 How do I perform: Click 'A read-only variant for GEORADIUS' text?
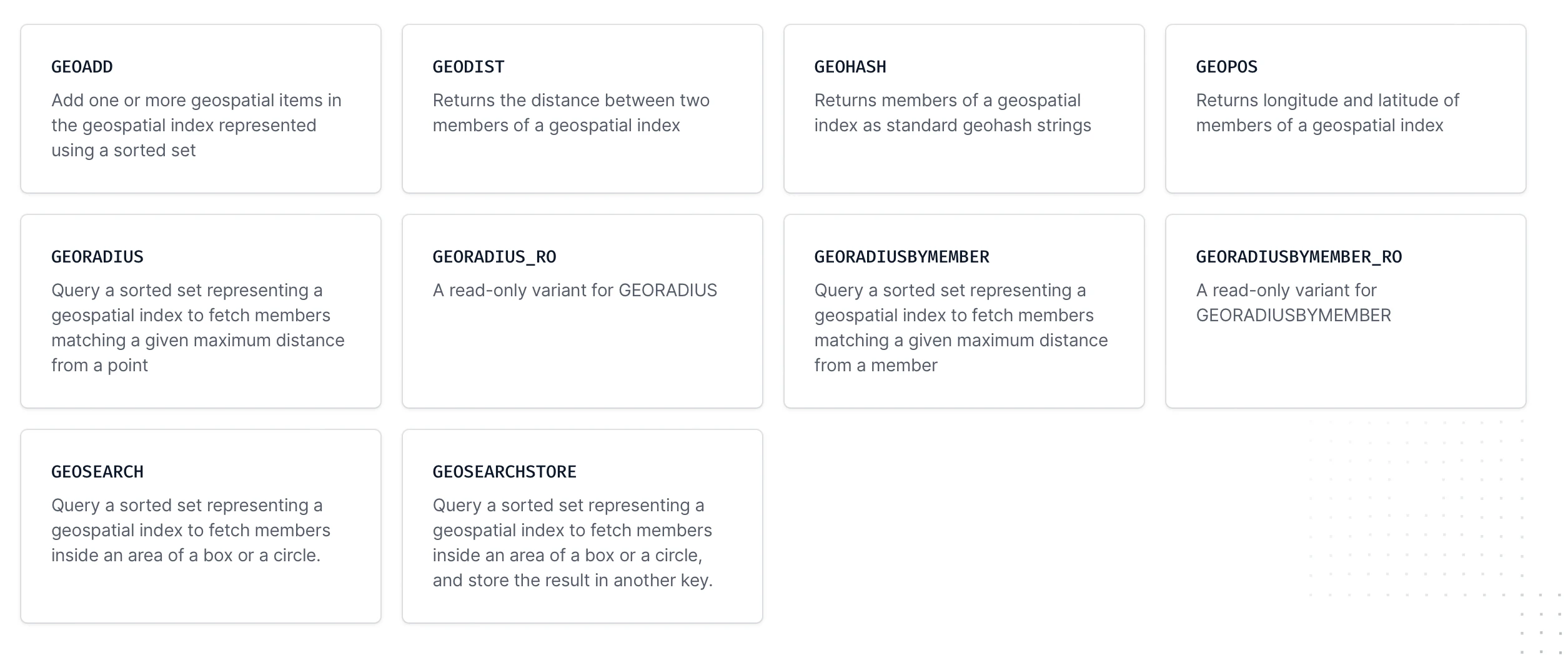(575, 291)
